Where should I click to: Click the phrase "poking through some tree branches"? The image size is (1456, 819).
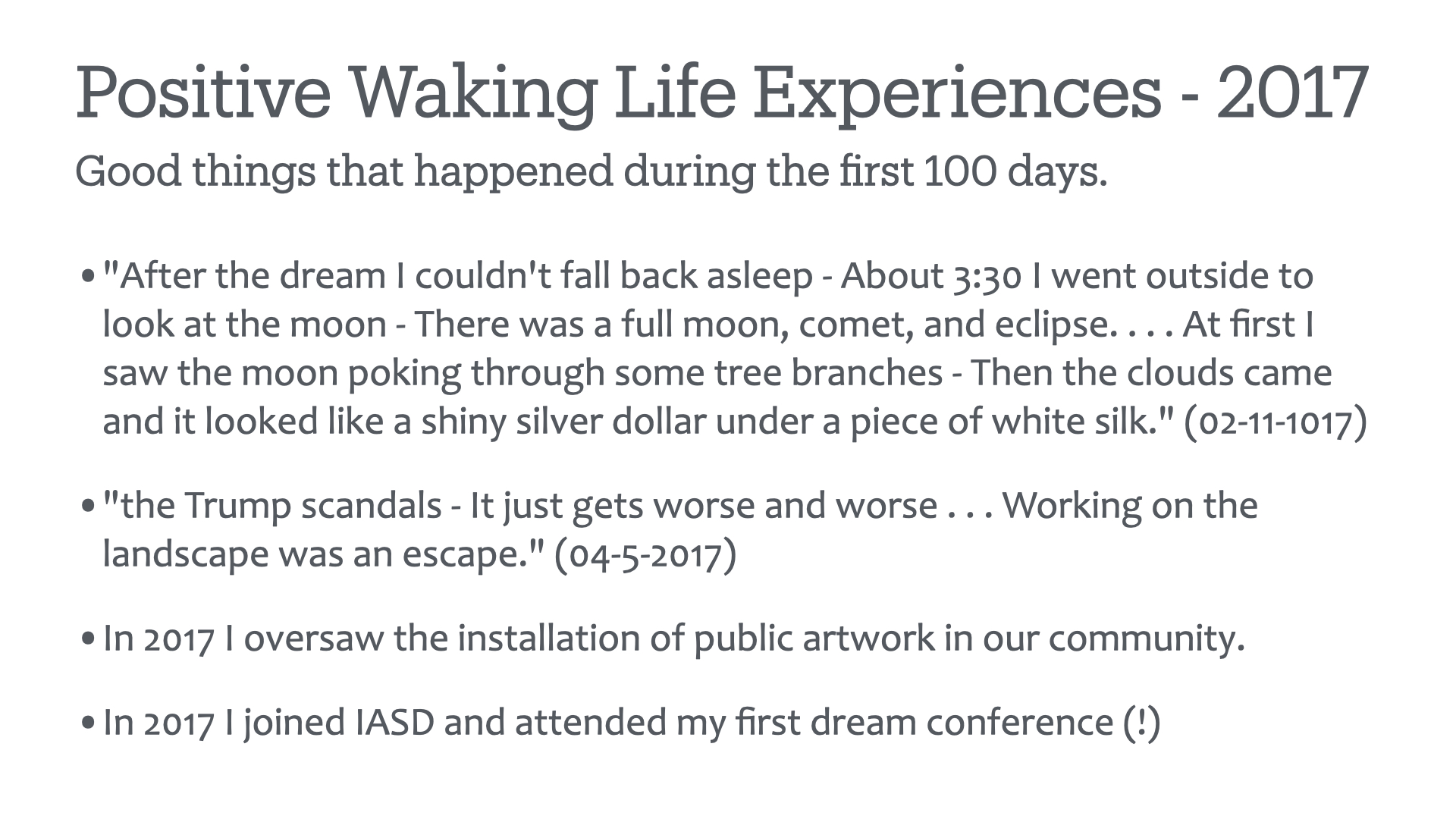(x=645, y=373)
